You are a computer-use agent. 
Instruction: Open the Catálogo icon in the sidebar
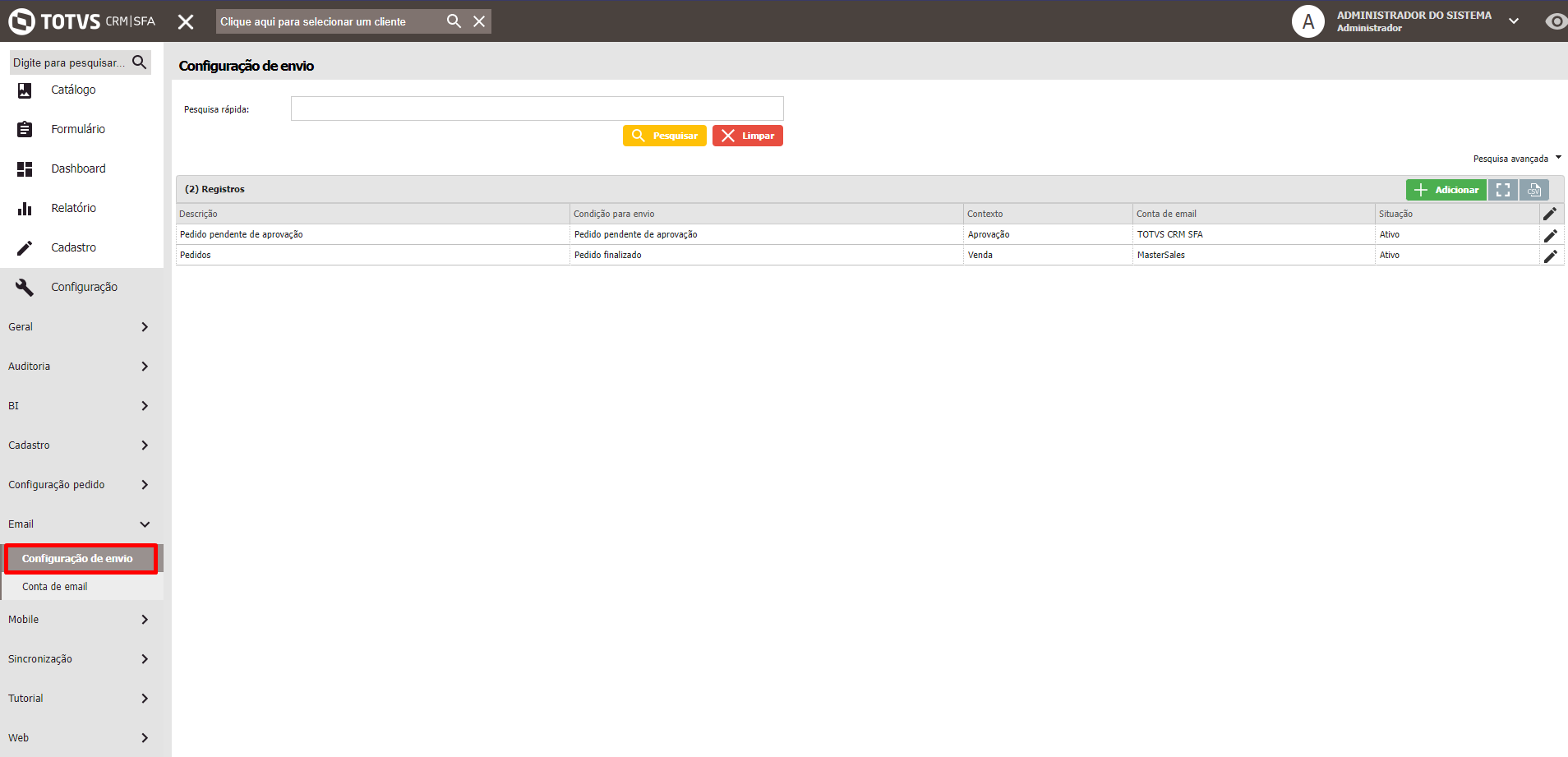(25, 90)
